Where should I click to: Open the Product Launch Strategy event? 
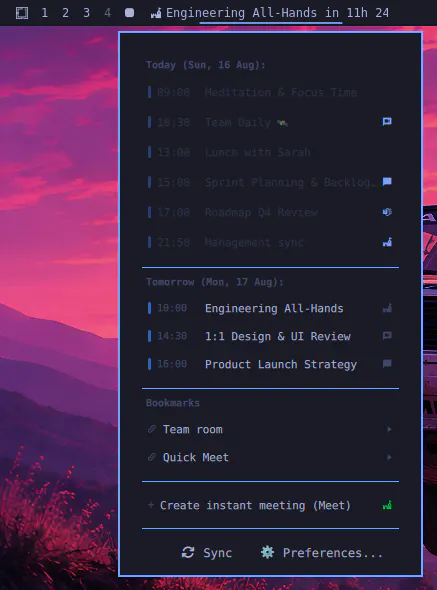(x=270, y=364)
